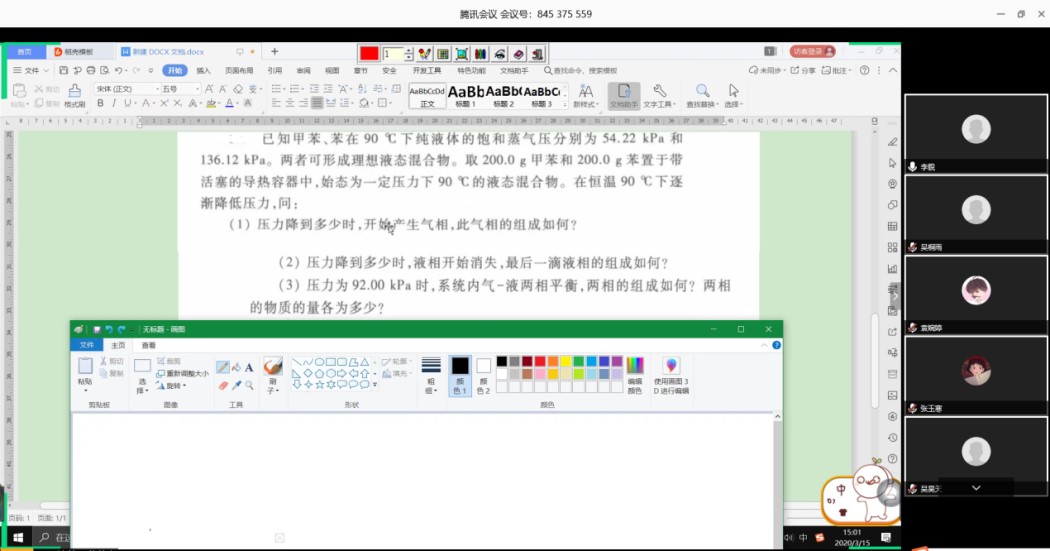This screenshot has height=551, width=1050.
Task: Switch to the 查看 tab in Paint
Action: tap(148, 345)
